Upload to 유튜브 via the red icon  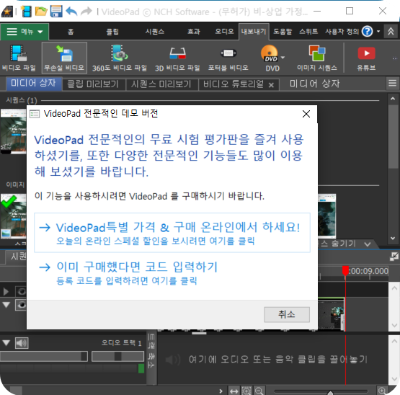click(x=366, y=58)
